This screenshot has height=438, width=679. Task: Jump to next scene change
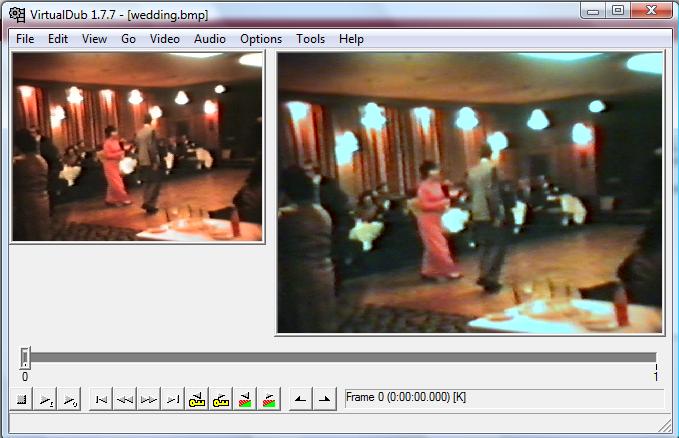(x=269, y=399)
